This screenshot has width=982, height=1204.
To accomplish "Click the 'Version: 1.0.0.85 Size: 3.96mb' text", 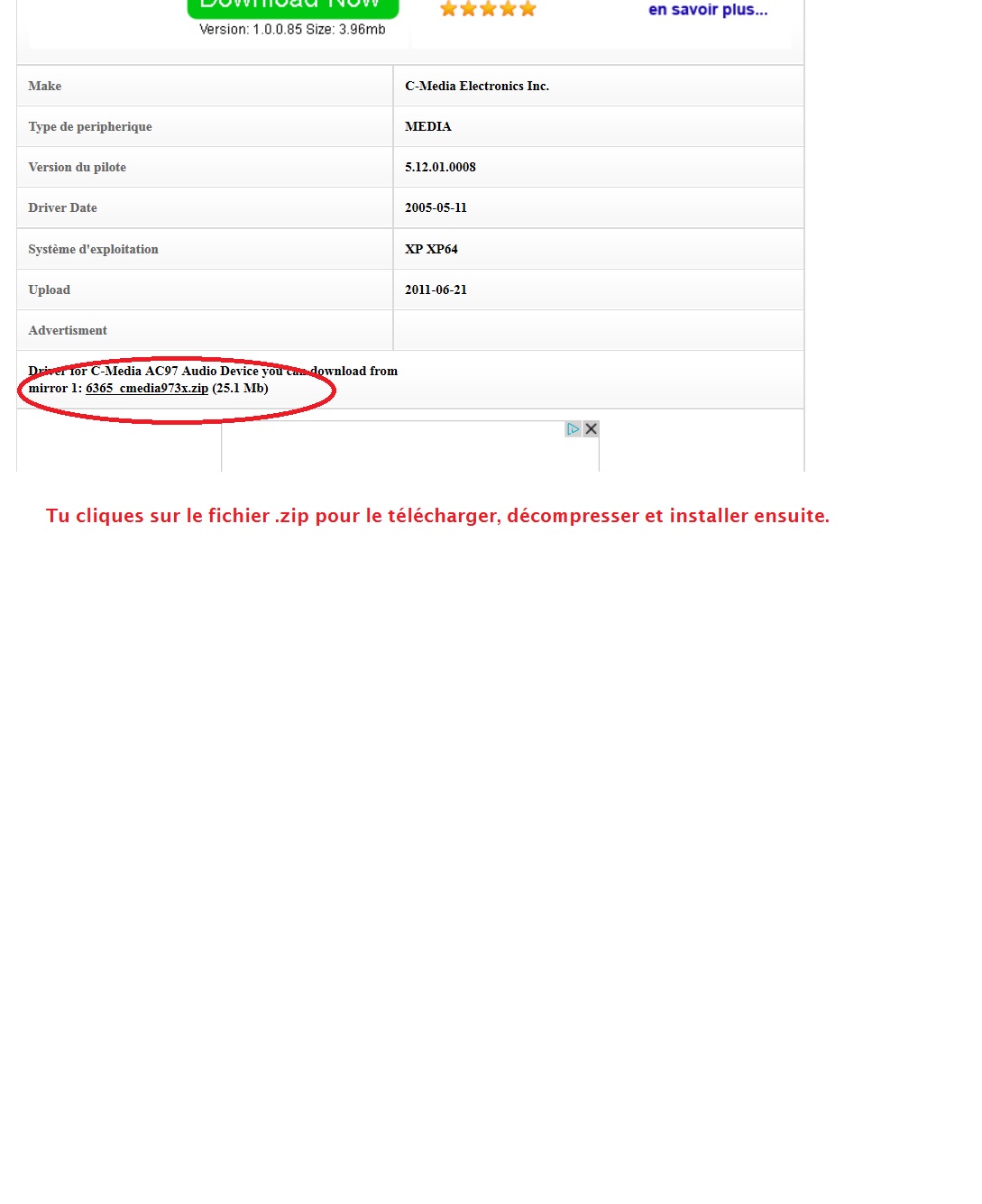I will pos(292,30).
